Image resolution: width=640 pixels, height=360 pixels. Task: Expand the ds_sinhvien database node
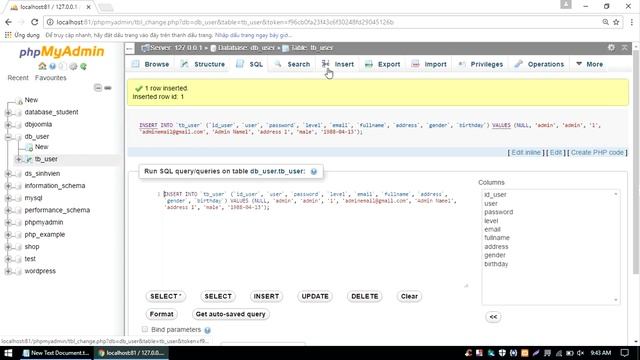click(x=8, y=173)
